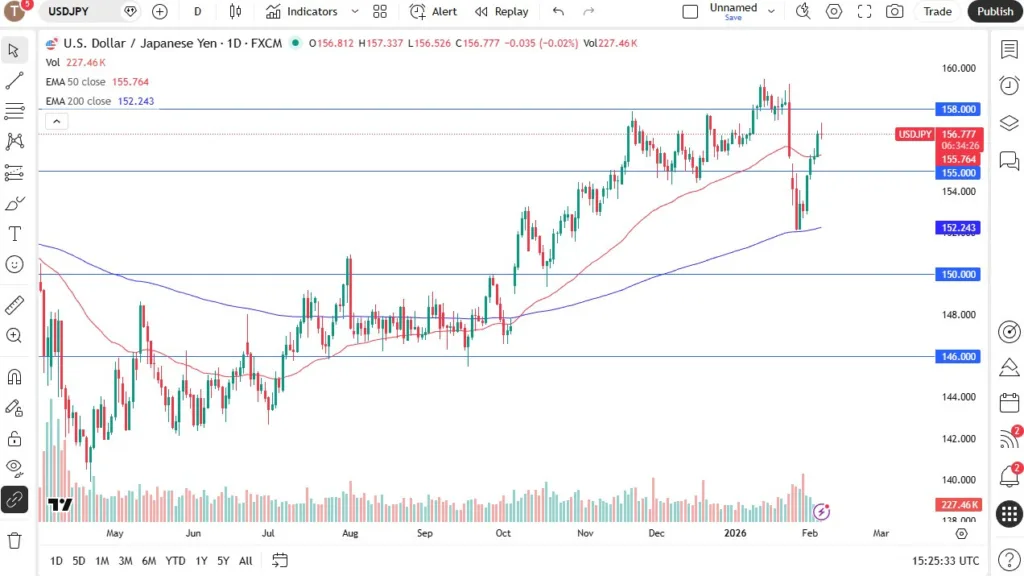Expand the Indicators dropdown arrow
1024x576 pixels.
click(x=355, y=11)
